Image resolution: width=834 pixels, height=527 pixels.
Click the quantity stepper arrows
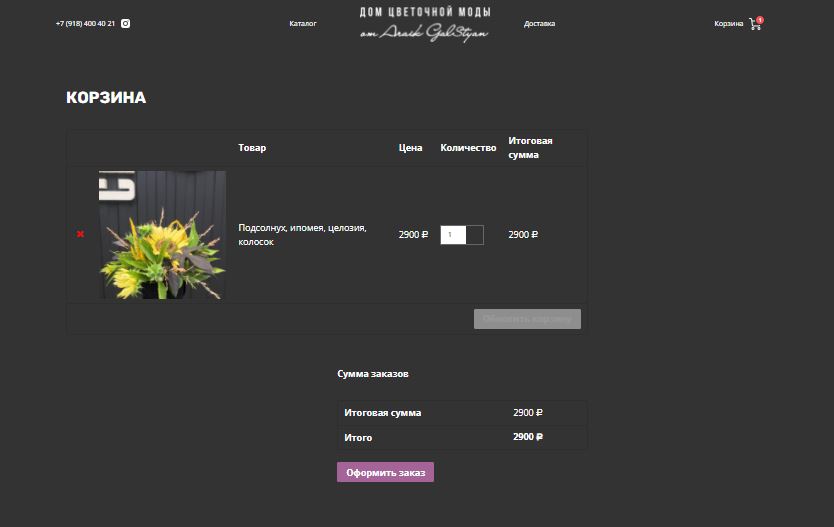pyautogui.click(x=475, y=235)
